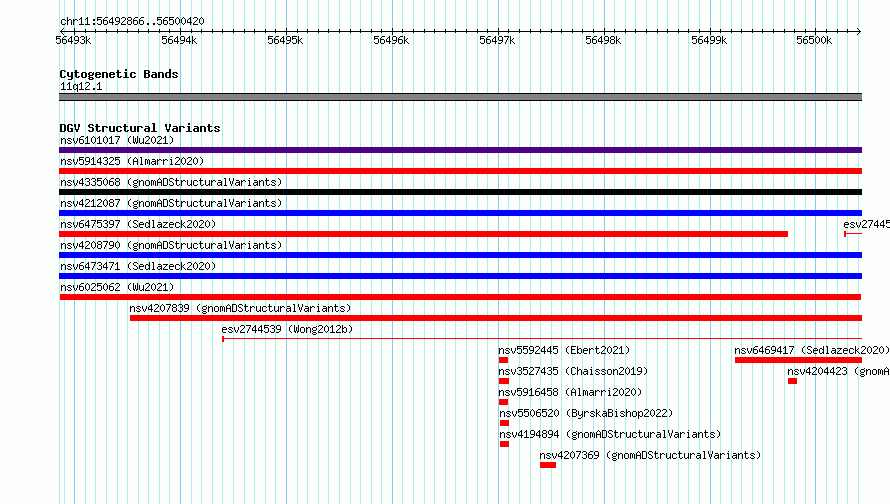The image size is (890, 504).
Task: Open variant nsv5914325 (Almarri2020) label
Action: pyautogui.click(x=132, y=161)
